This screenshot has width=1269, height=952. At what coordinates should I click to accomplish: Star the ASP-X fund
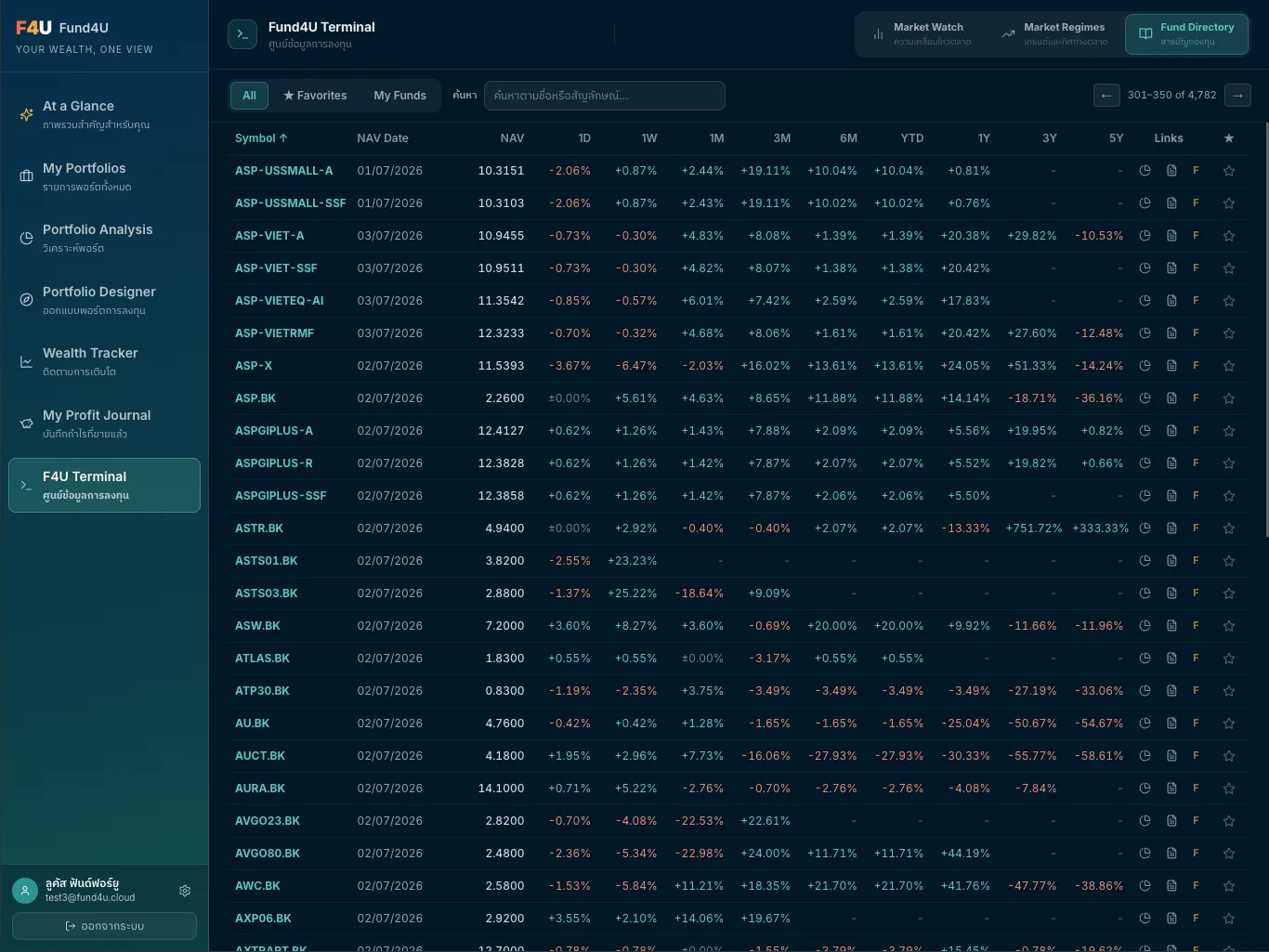[x=1229, y=366]
